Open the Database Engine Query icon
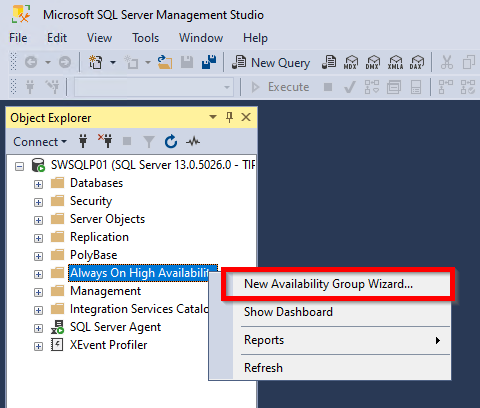480x408 pixels. tap(329, 62)
